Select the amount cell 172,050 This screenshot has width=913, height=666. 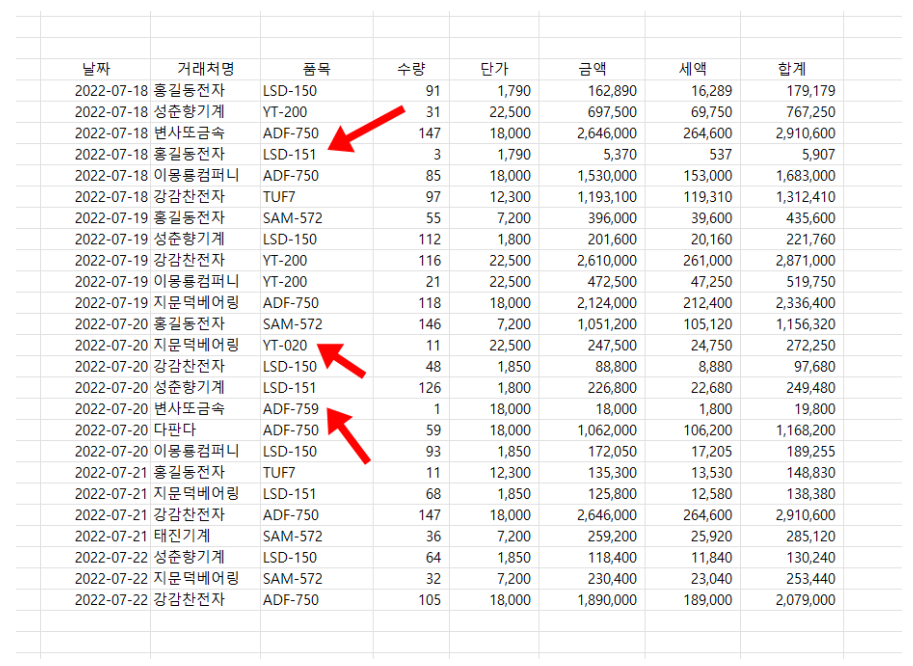592,451
